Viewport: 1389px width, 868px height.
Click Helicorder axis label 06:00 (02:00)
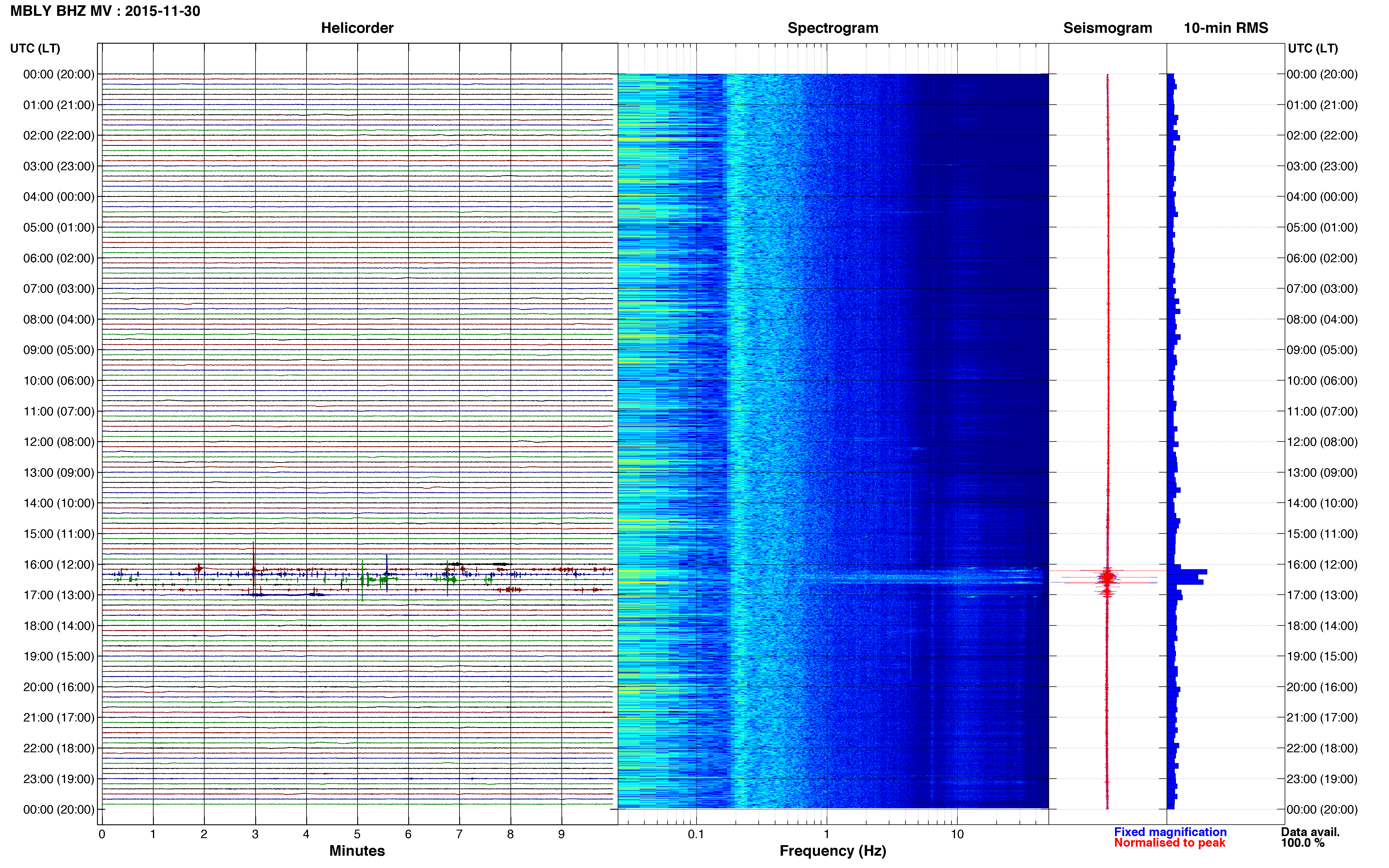click(59, 258)
